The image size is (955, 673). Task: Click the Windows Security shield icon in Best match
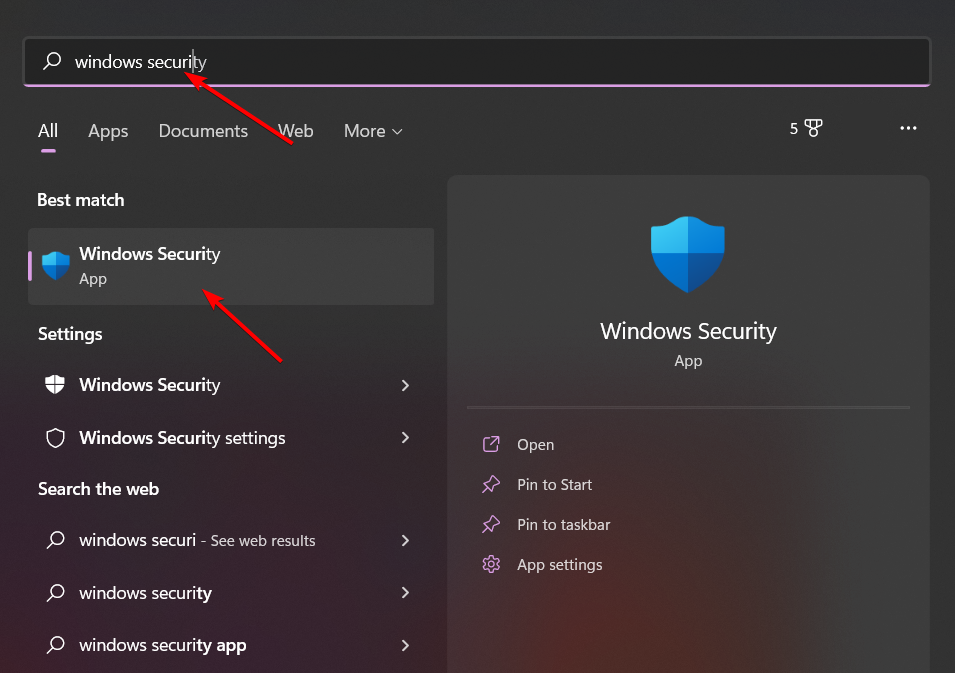click(55, 266)
